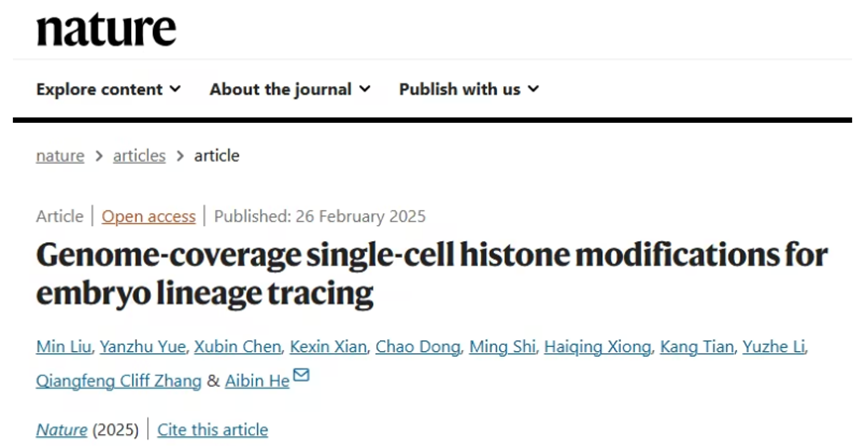Screen dimensions: 865x446
Task: Open author Yanzhu Yue's link
Action: coord(142,347)
